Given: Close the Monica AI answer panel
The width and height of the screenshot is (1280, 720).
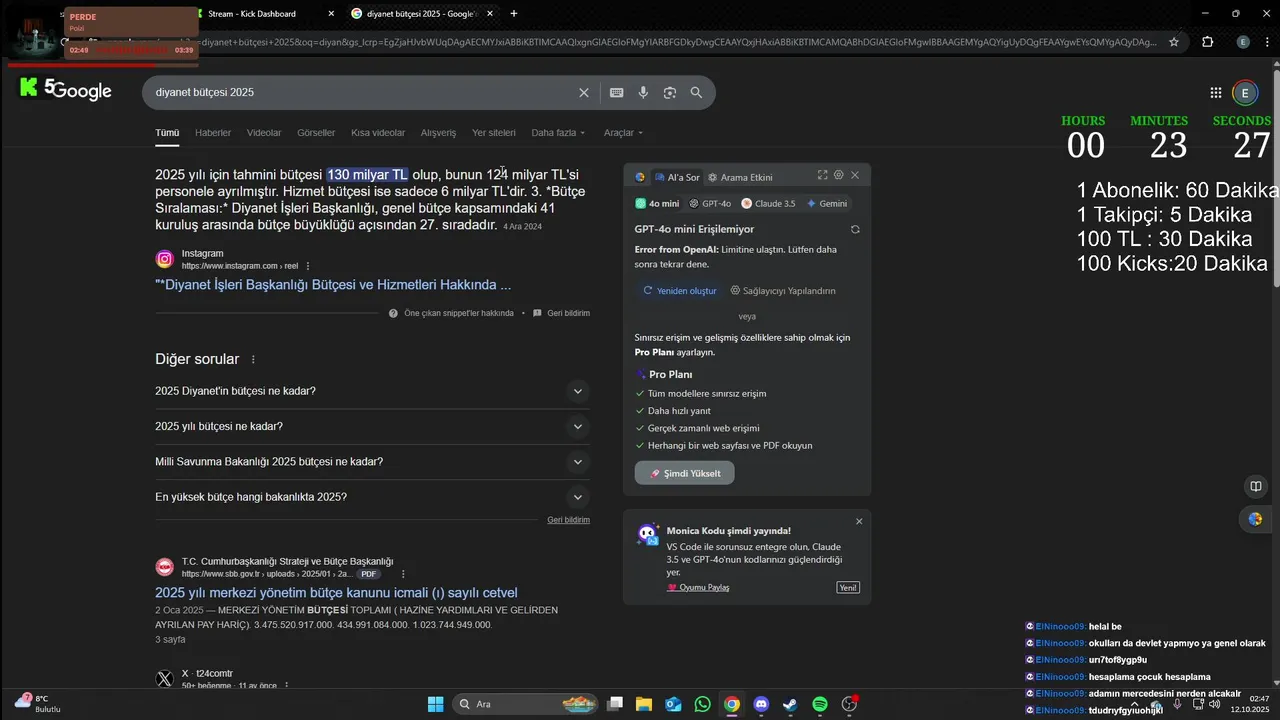Looking at the screenshot, I should (855, 175).
